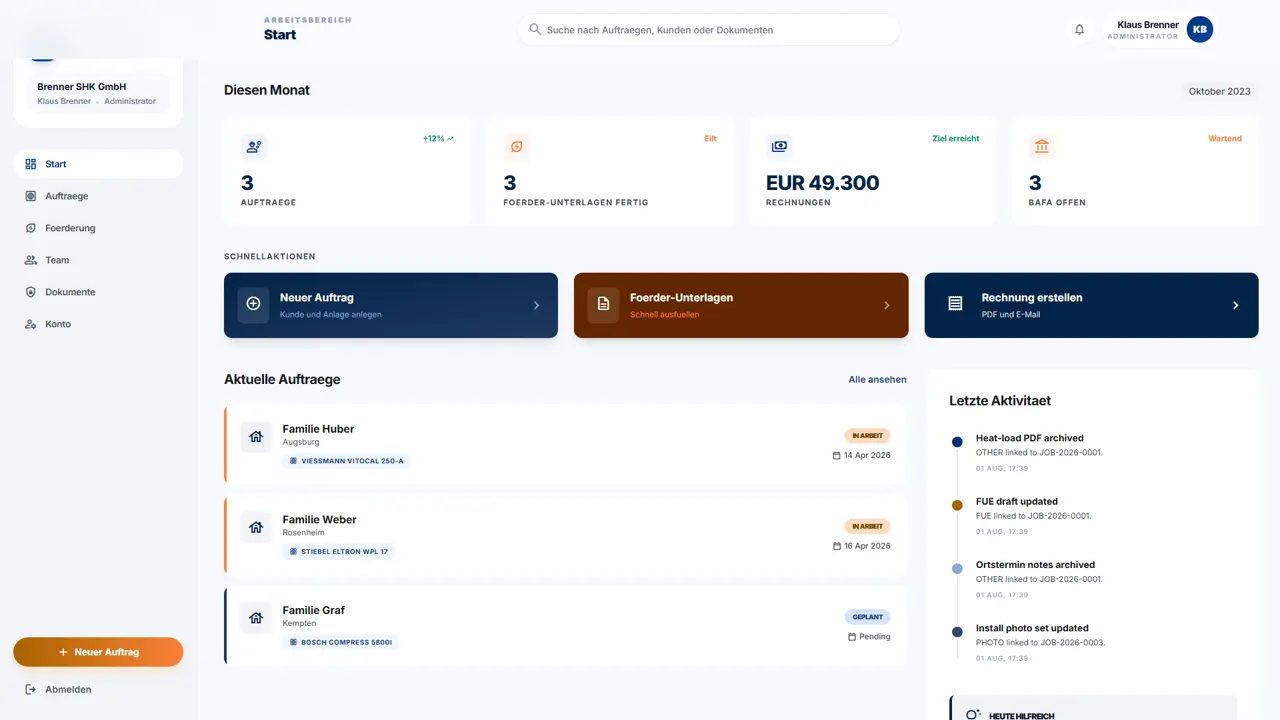Open the Team page

coord(98,260)
